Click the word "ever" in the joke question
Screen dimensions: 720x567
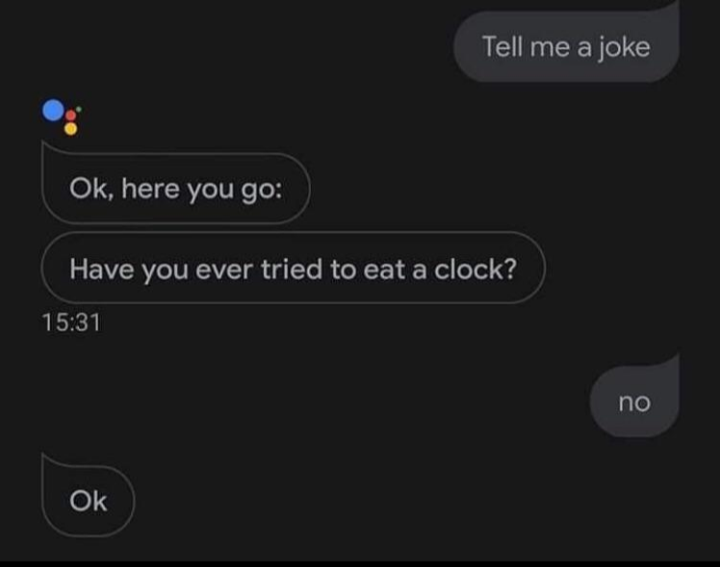pyautogui.click(x=224, y=271)
